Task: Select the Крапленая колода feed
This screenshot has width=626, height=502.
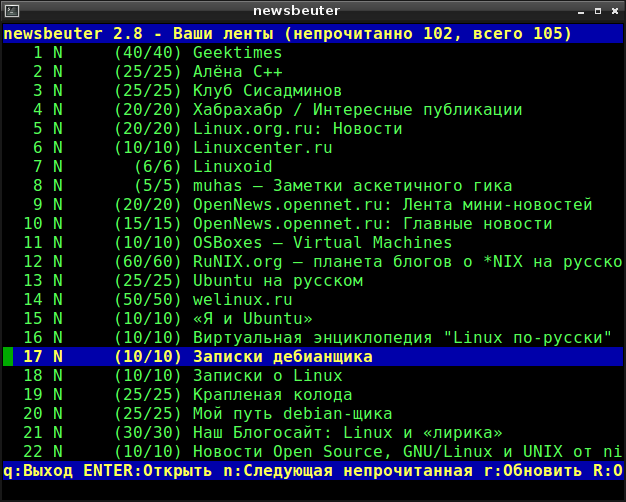Action: [x=313, y=395]
